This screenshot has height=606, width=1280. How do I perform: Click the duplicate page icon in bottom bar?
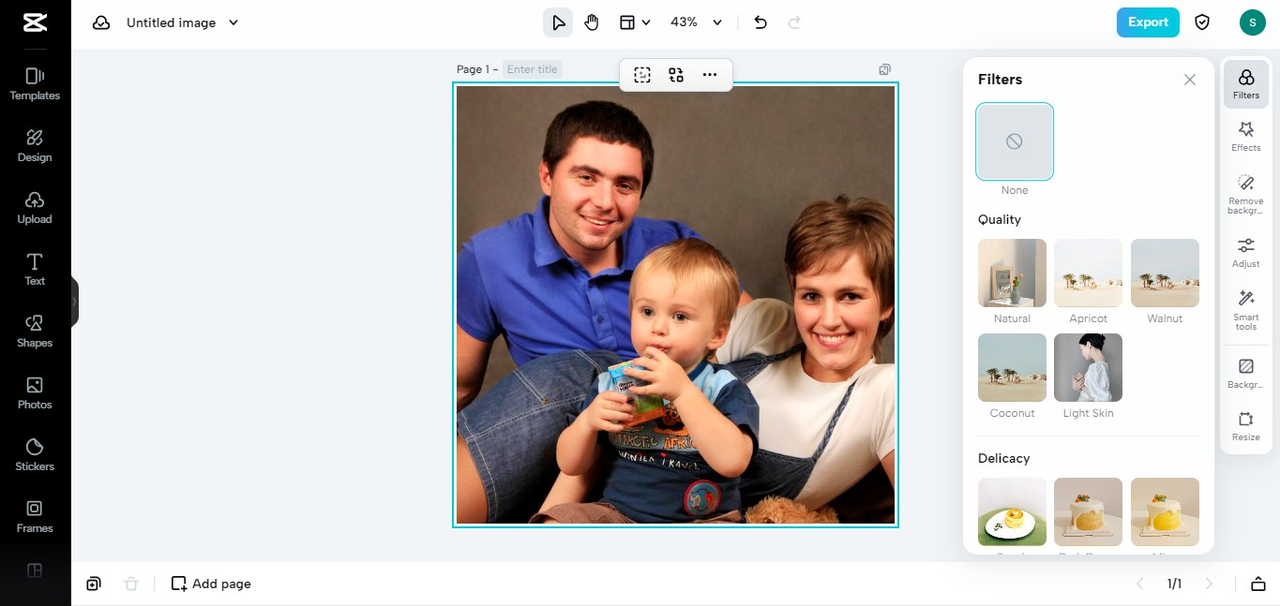(93, 584)
